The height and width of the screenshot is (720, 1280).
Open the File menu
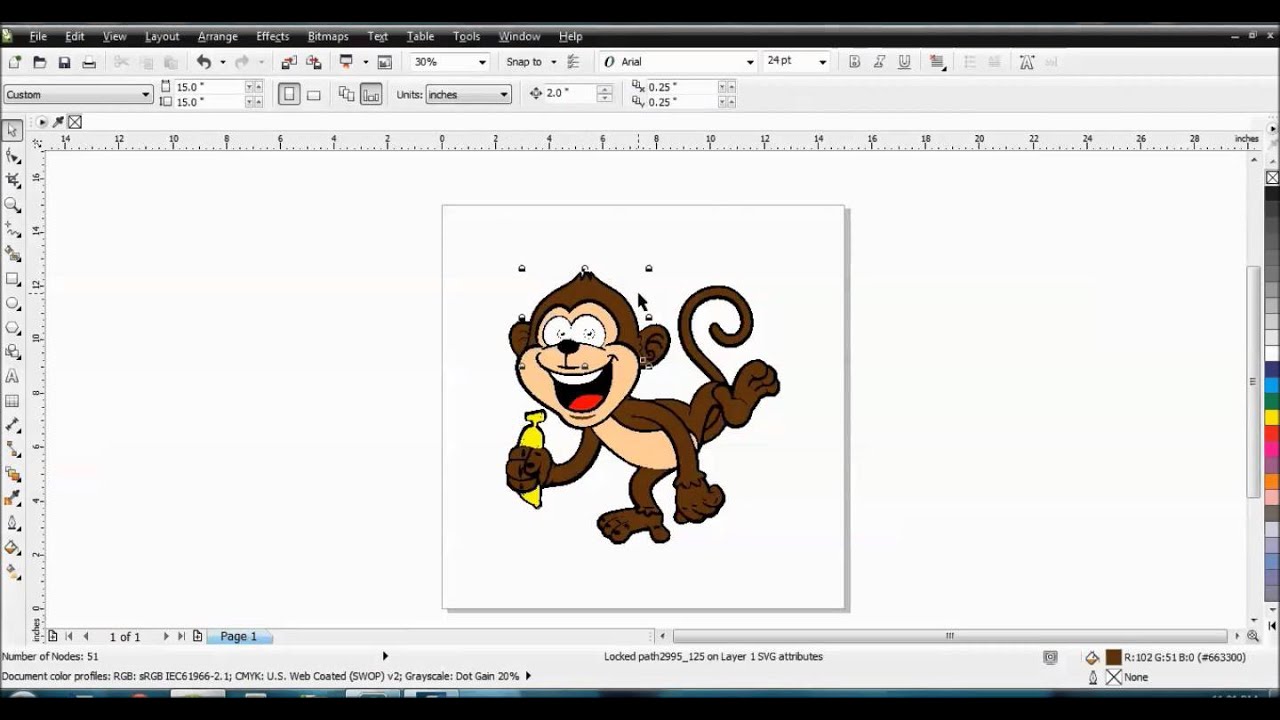[x=38, y=36]
